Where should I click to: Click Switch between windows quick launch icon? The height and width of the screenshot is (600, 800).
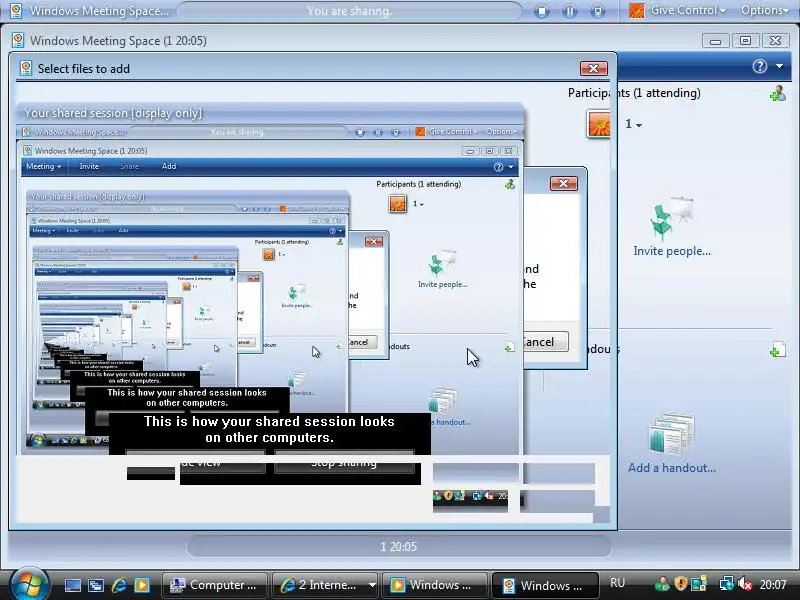pyautogui.click(x=96, y=586)
